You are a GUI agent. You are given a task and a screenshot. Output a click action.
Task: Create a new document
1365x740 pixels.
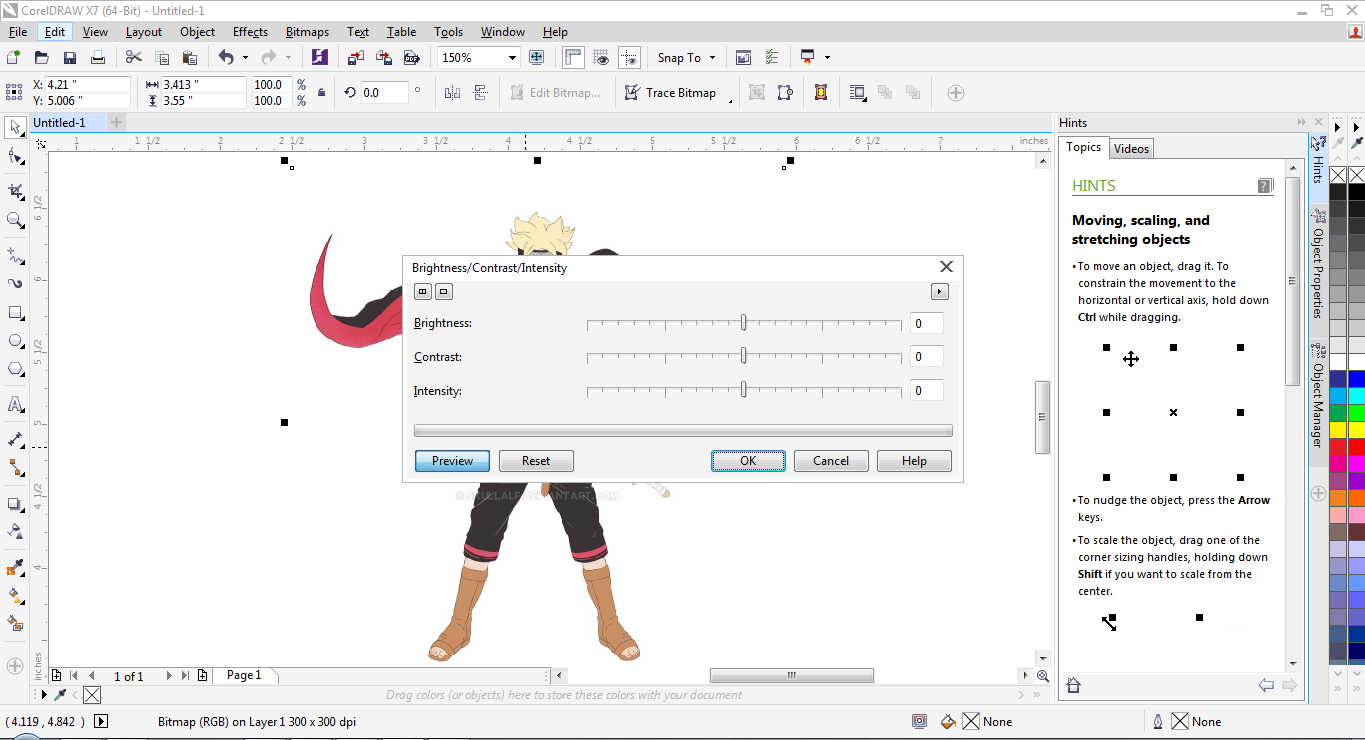coord(14,58)
